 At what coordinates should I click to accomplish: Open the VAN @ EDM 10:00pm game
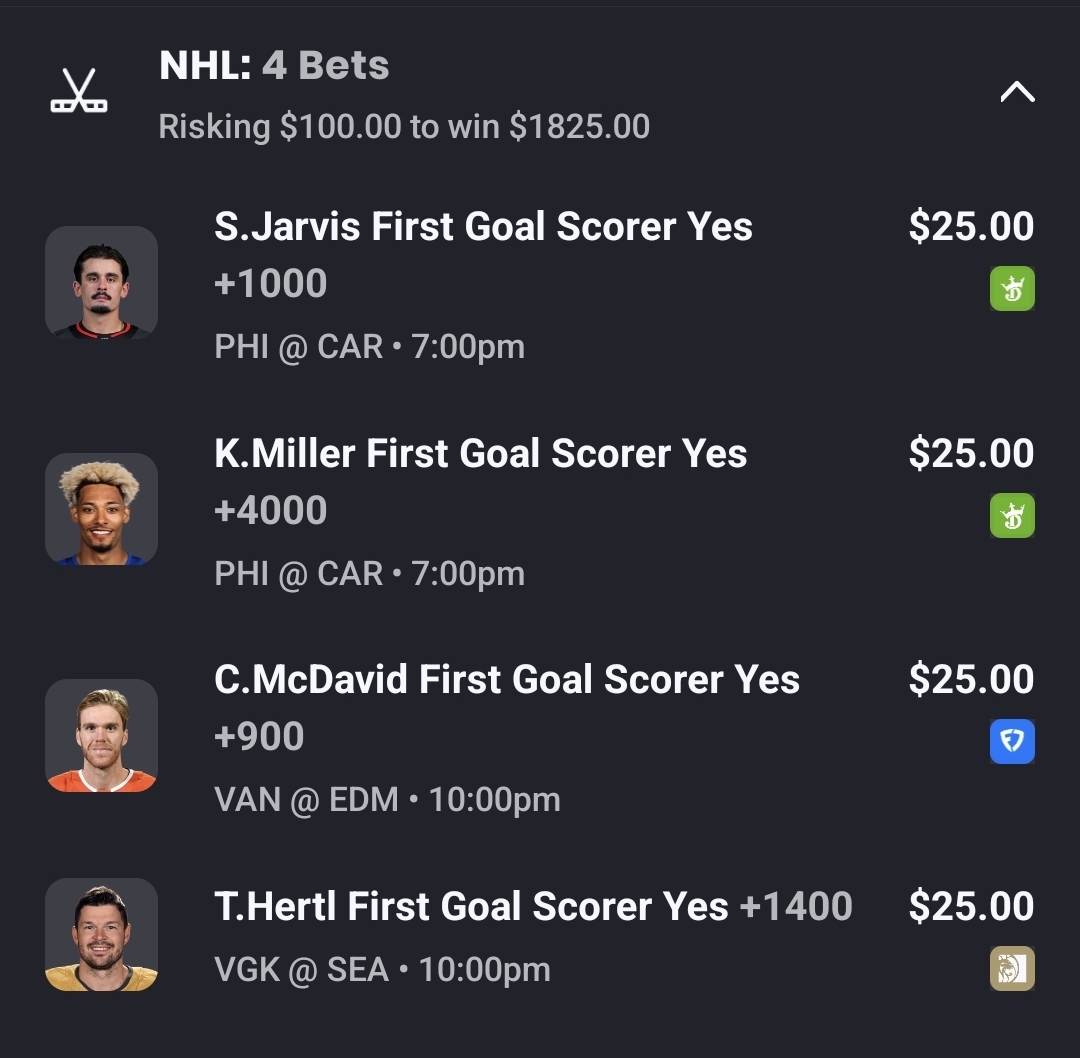(x=387, y=800)
